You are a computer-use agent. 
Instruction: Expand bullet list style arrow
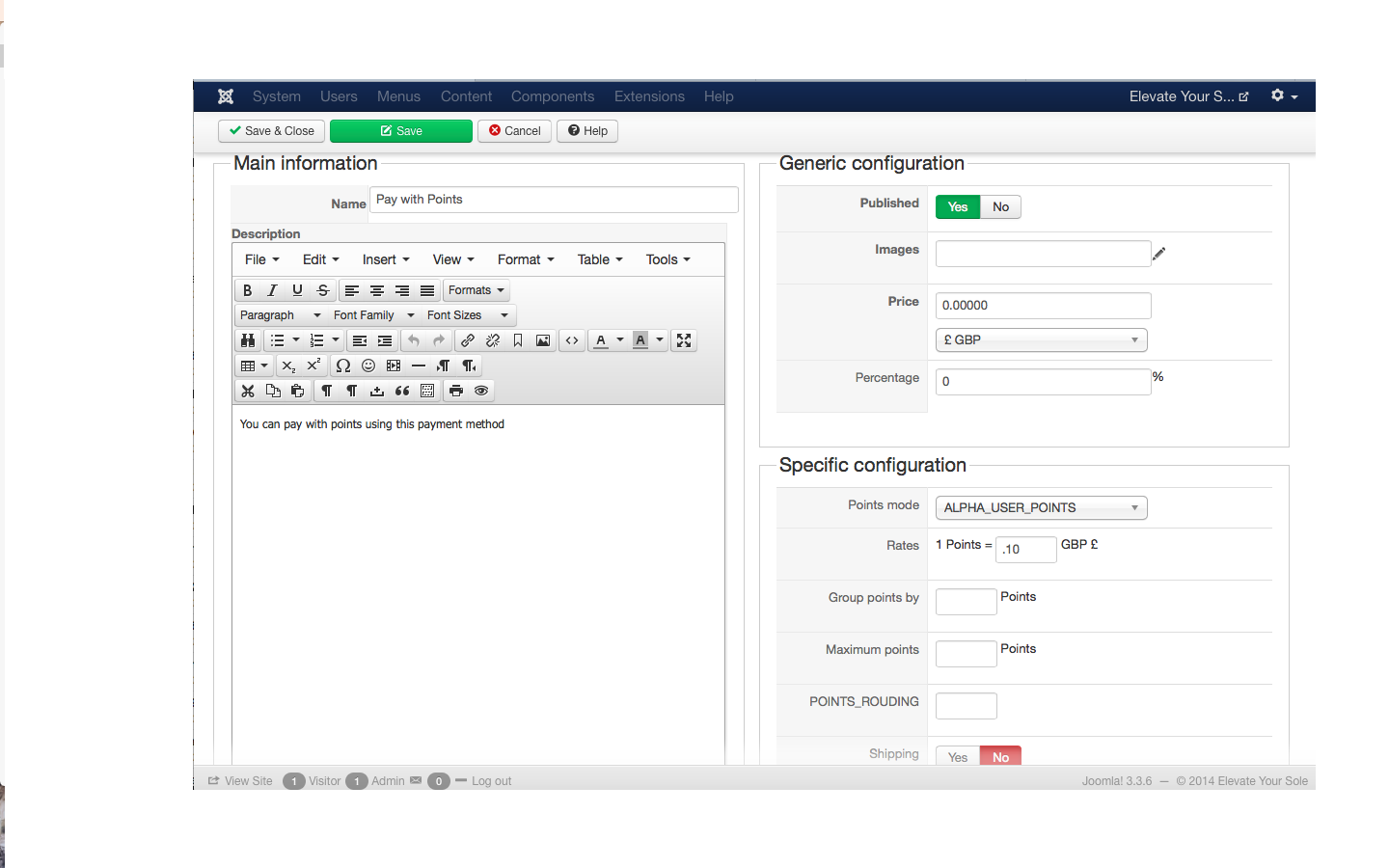coord(296,340)
